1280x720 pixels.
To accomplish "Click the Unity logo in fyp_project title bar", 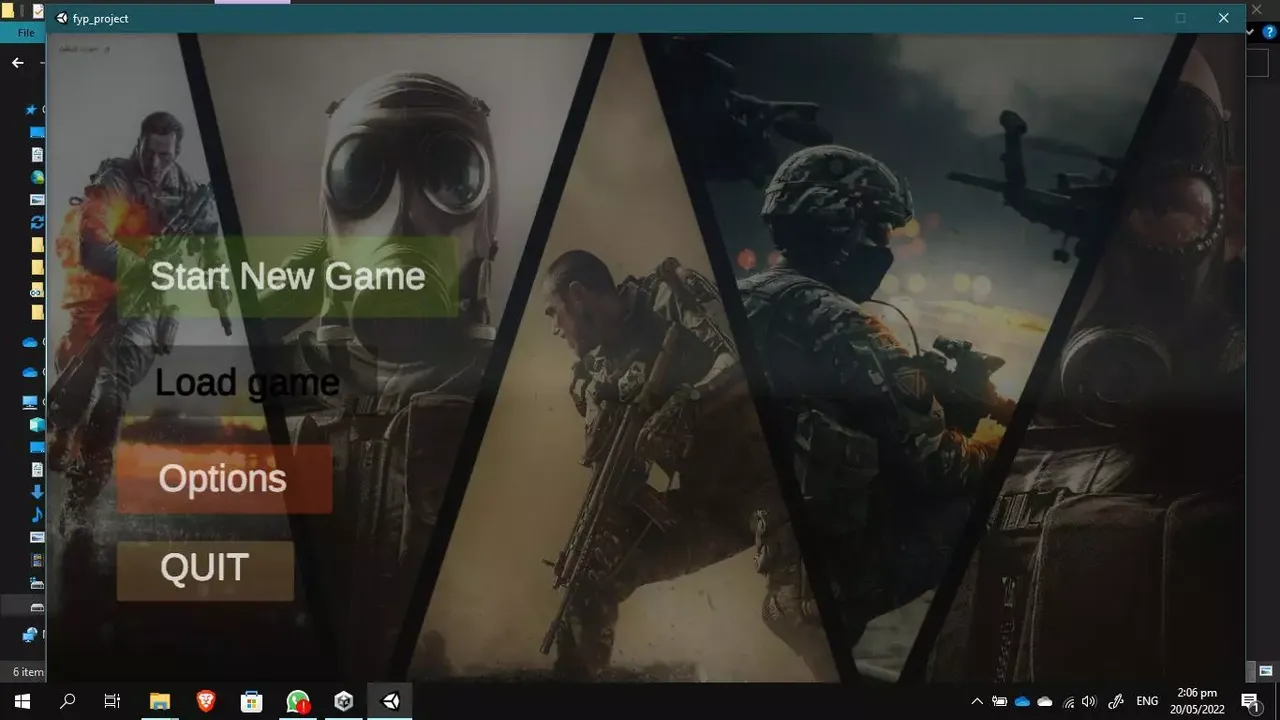I will coord(62,18).
